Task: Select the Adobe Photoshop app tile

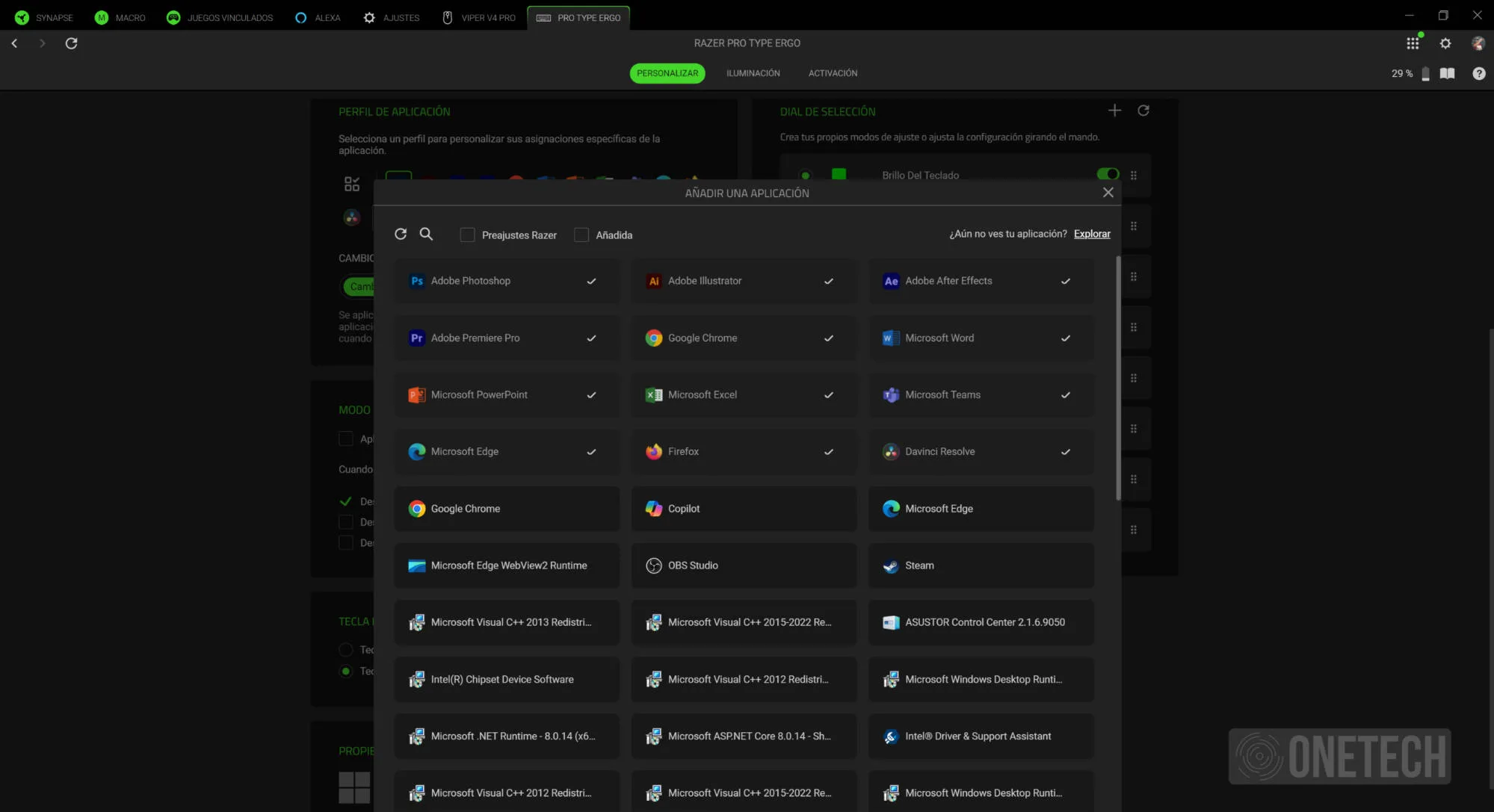Action: click(507, 281)
